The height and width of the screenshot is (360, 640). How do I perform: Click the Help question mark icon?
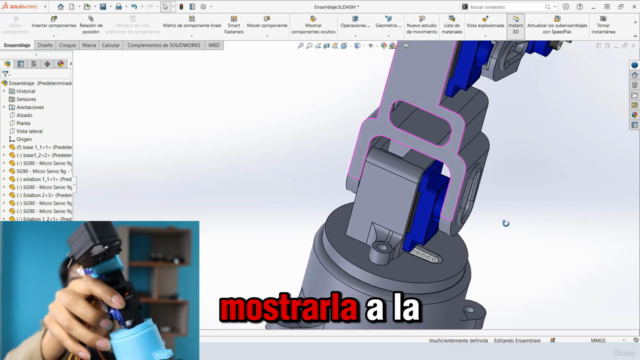coord(579,7)
